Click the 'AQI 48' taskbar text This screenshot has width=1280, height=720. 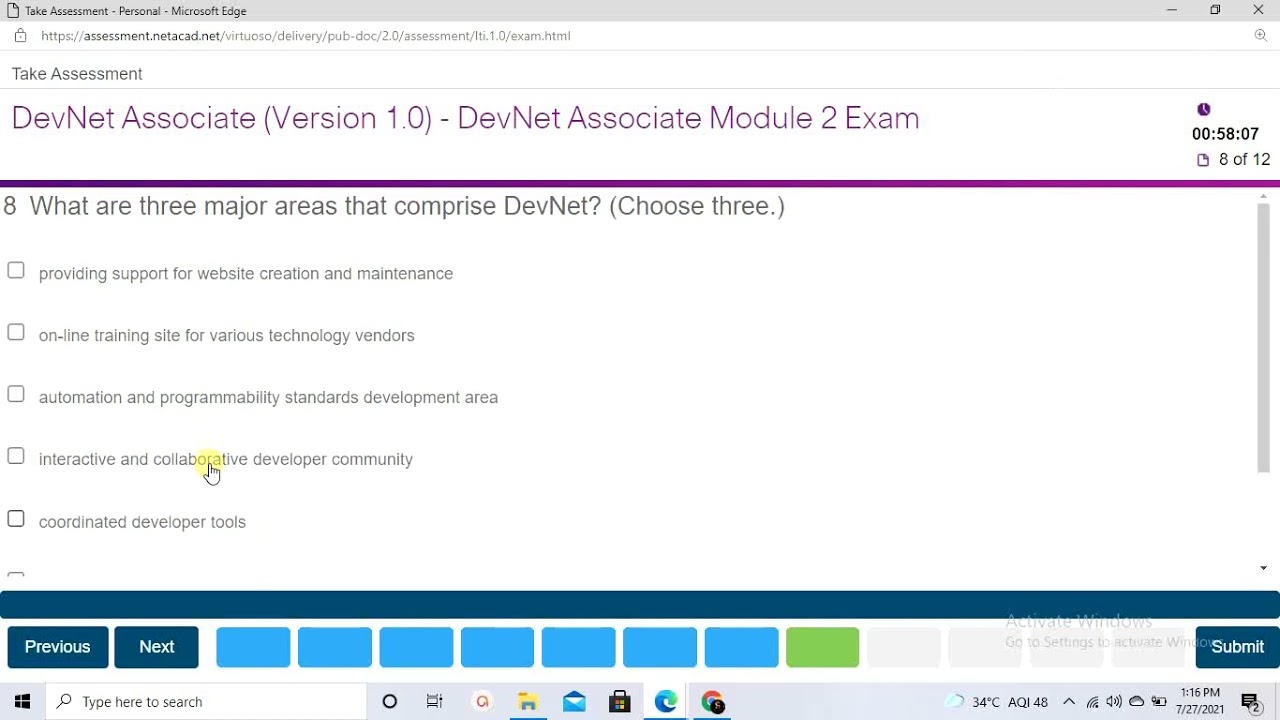[x=1028, y=702]
